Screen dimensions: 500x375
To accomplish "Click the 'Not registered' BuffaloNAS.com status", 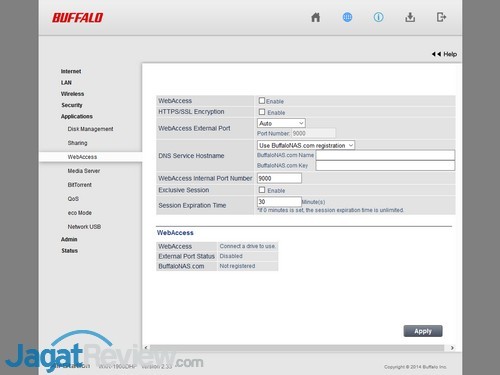I will point(237,266).
